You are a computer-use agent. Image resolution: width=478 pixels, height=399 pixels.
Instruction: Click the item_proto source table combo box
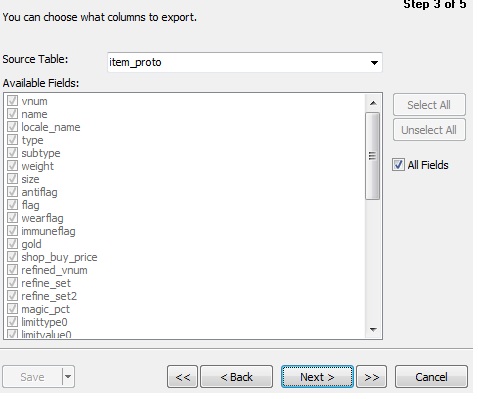[x=245, y=62]
